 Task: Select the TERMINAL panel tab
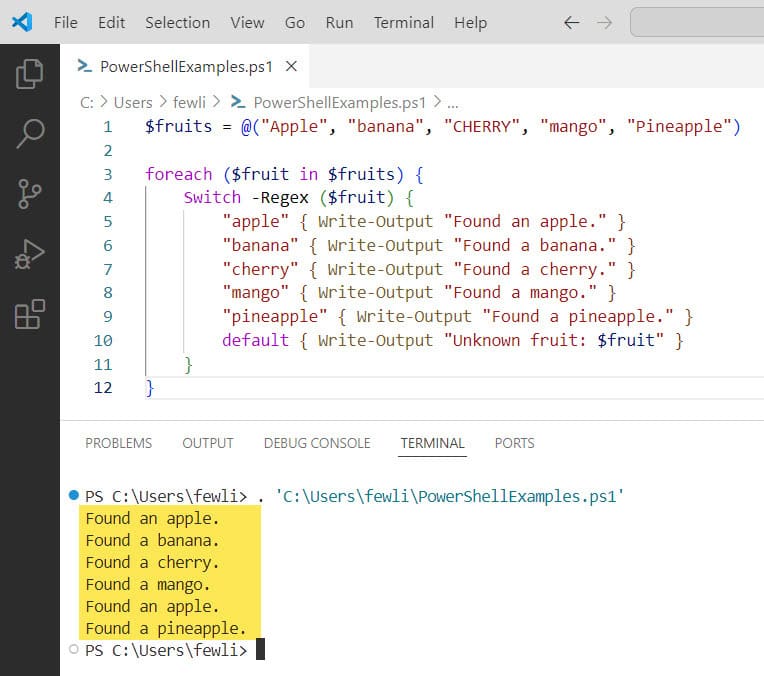[x=432, y=443]
